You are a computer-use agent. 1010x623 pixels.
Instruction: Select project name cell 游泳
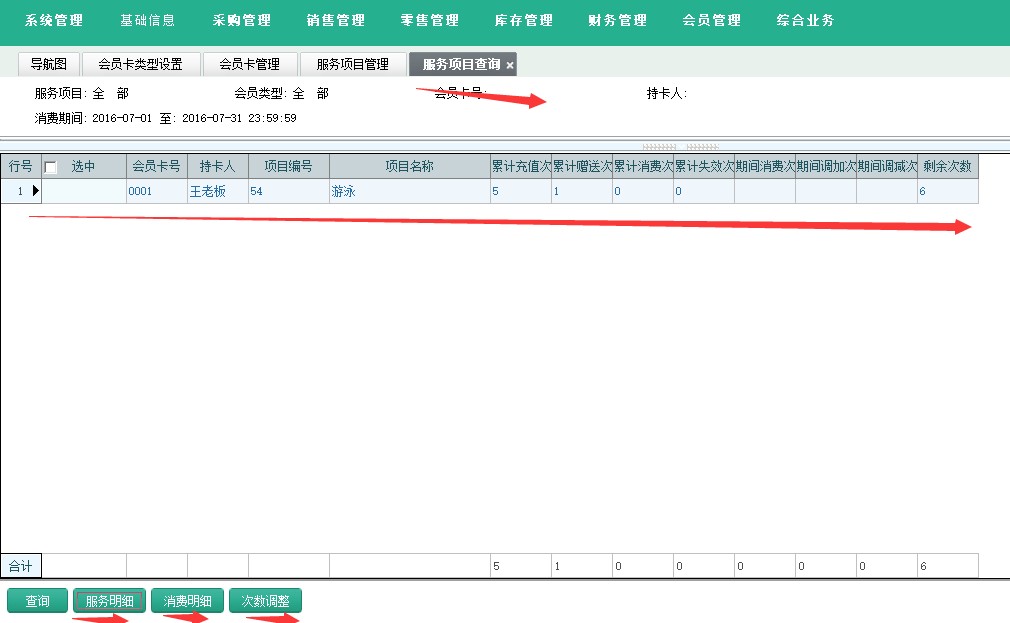(x=410, y=191)
